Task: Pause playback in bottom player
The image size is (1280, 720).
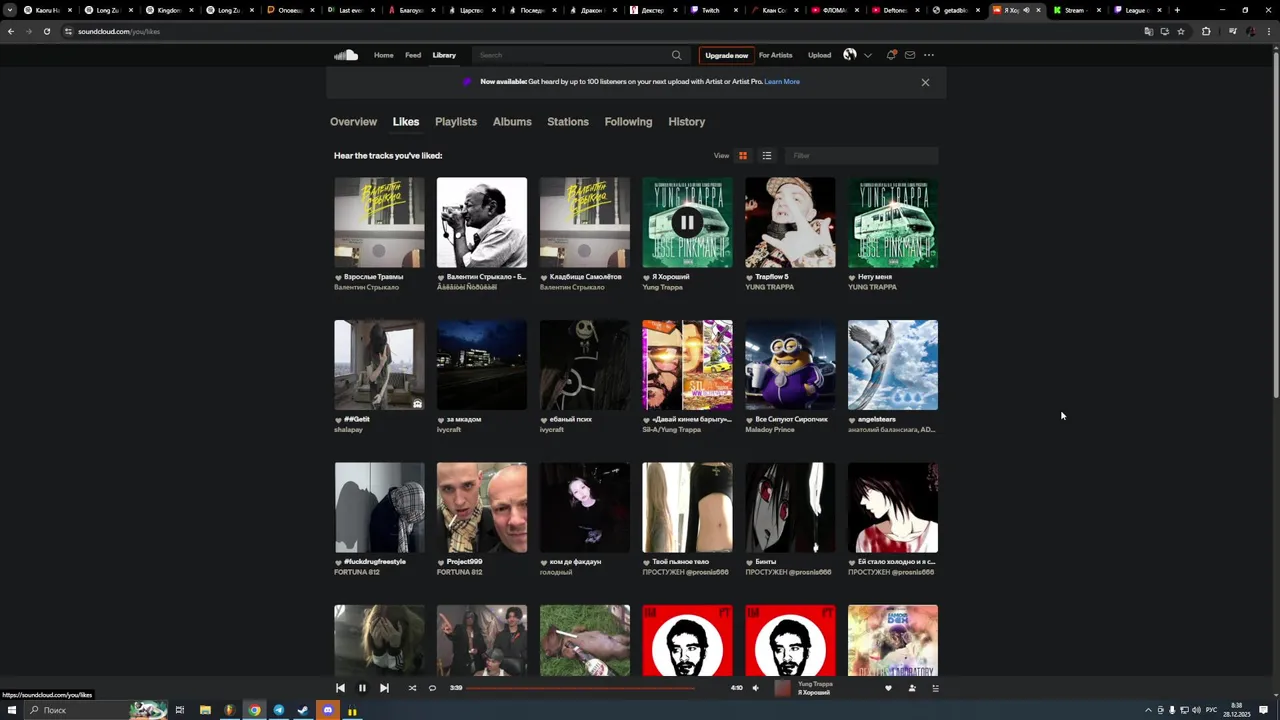Action: pos(362,688)
